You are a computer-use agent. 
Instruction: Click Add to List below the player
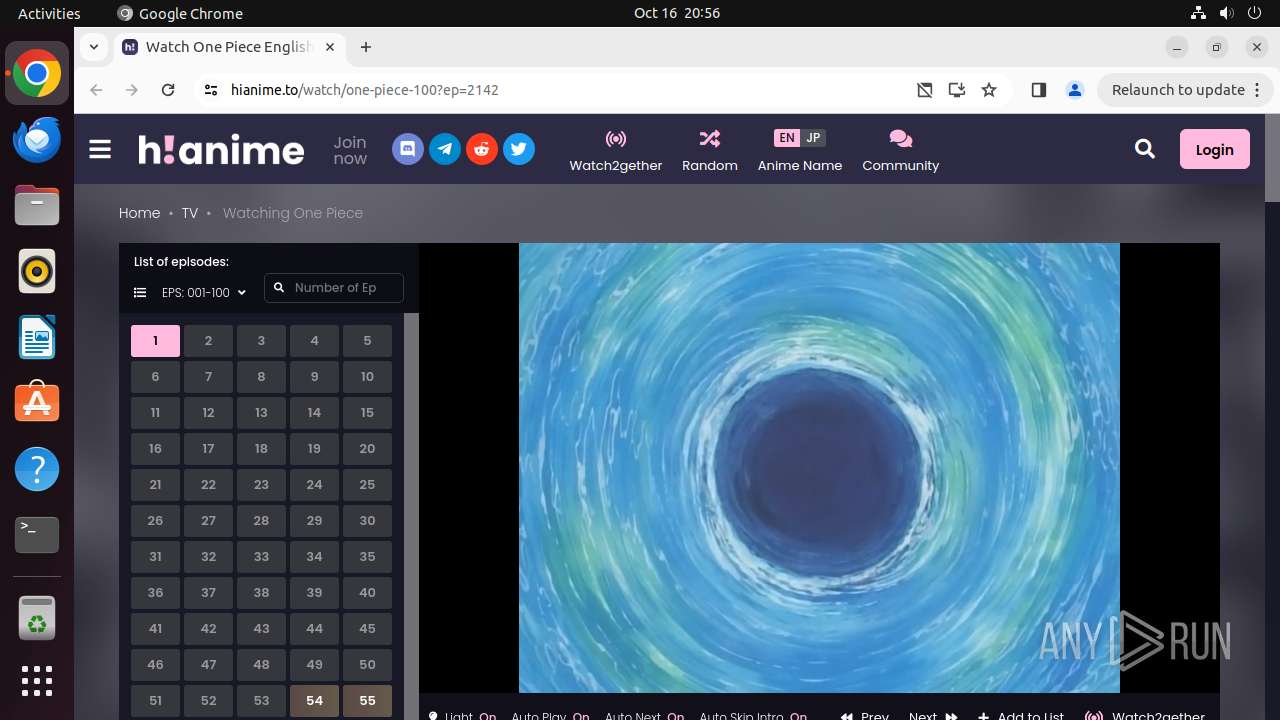[x=1021, y=716]
